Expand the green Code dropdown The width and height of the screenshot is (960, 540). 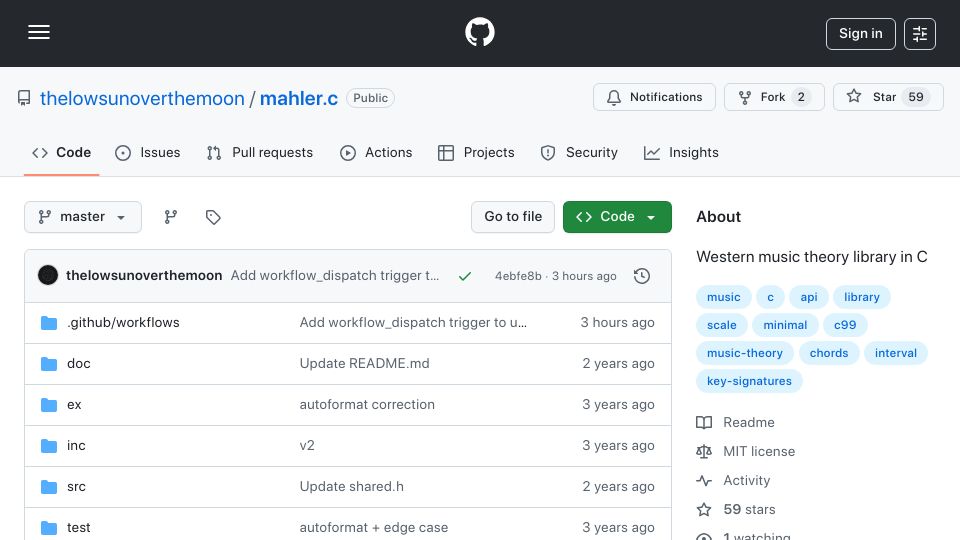(617, 217)
